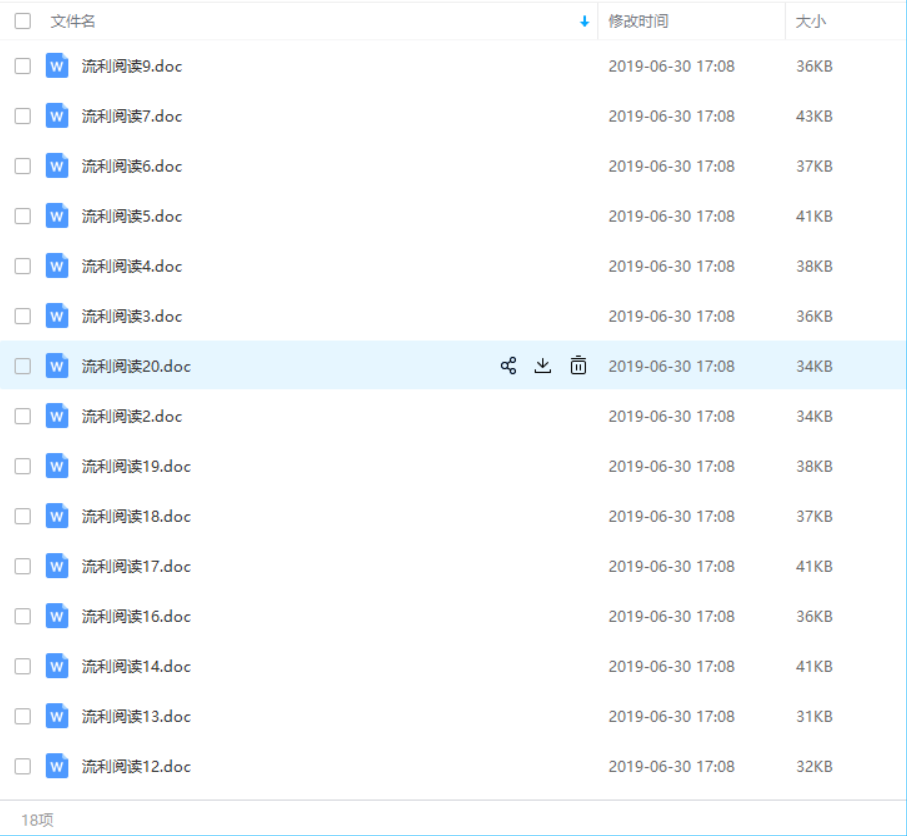Open the file name 流利阅读19.doc

pyautogui.click(x=136, y=466)
